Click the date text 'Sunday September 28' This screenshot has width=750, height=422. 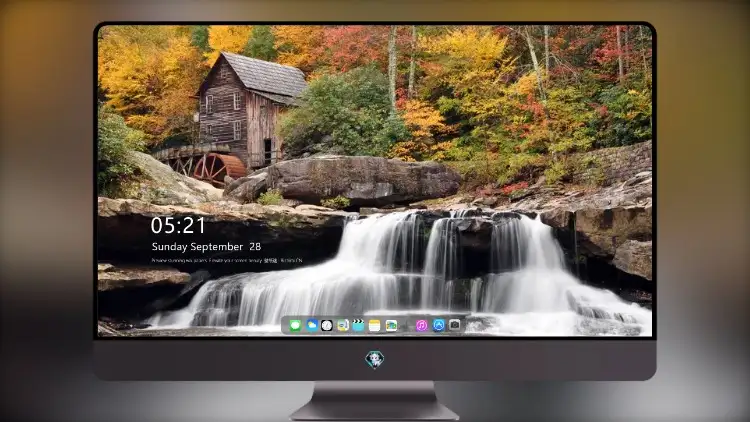206,246
